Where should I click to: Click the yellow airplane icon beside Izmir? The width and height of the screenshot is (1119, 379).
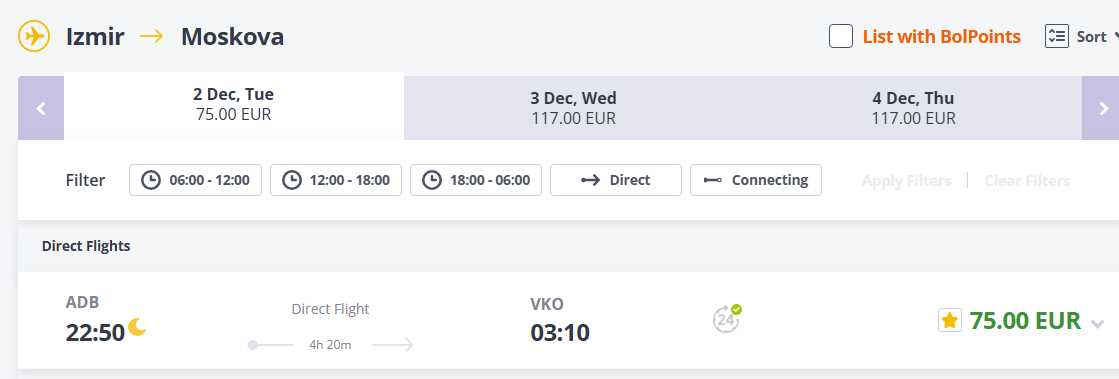tap(34, 36)
